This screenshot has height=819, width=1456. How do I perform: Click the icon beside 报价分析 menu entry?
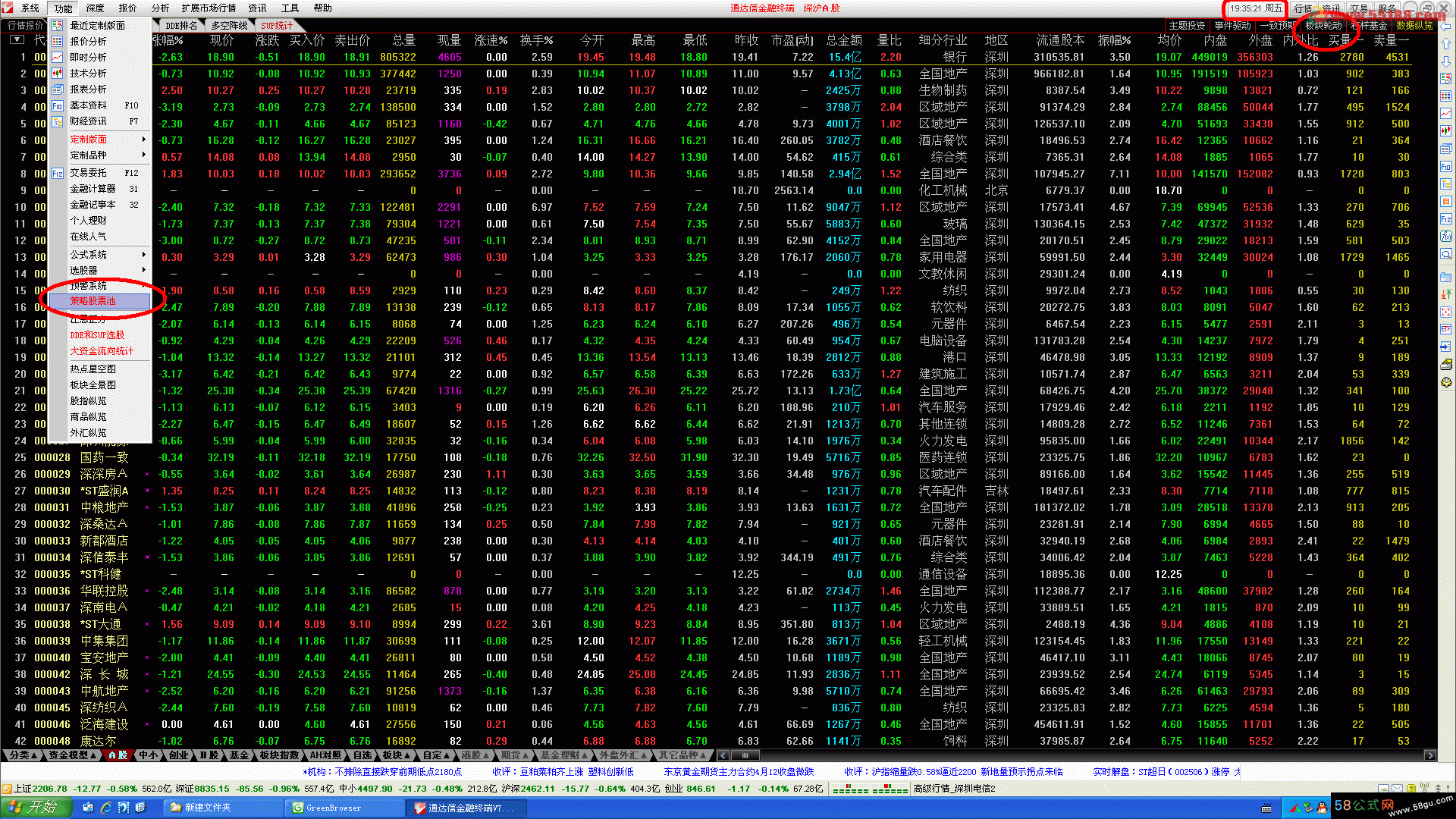coord(58,41)
